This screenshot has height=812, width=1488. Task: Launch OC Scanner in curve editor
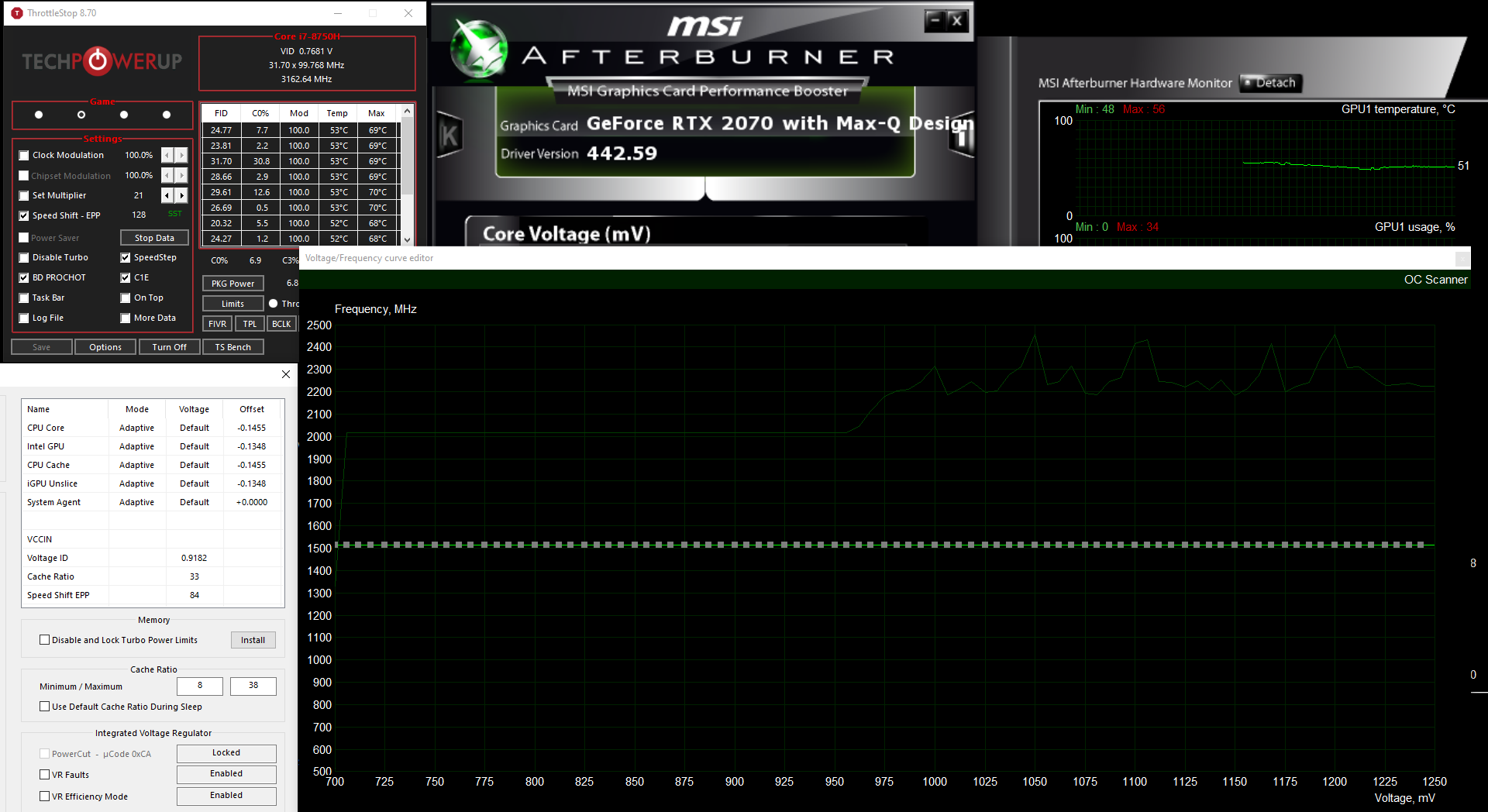click(1435, 280)
